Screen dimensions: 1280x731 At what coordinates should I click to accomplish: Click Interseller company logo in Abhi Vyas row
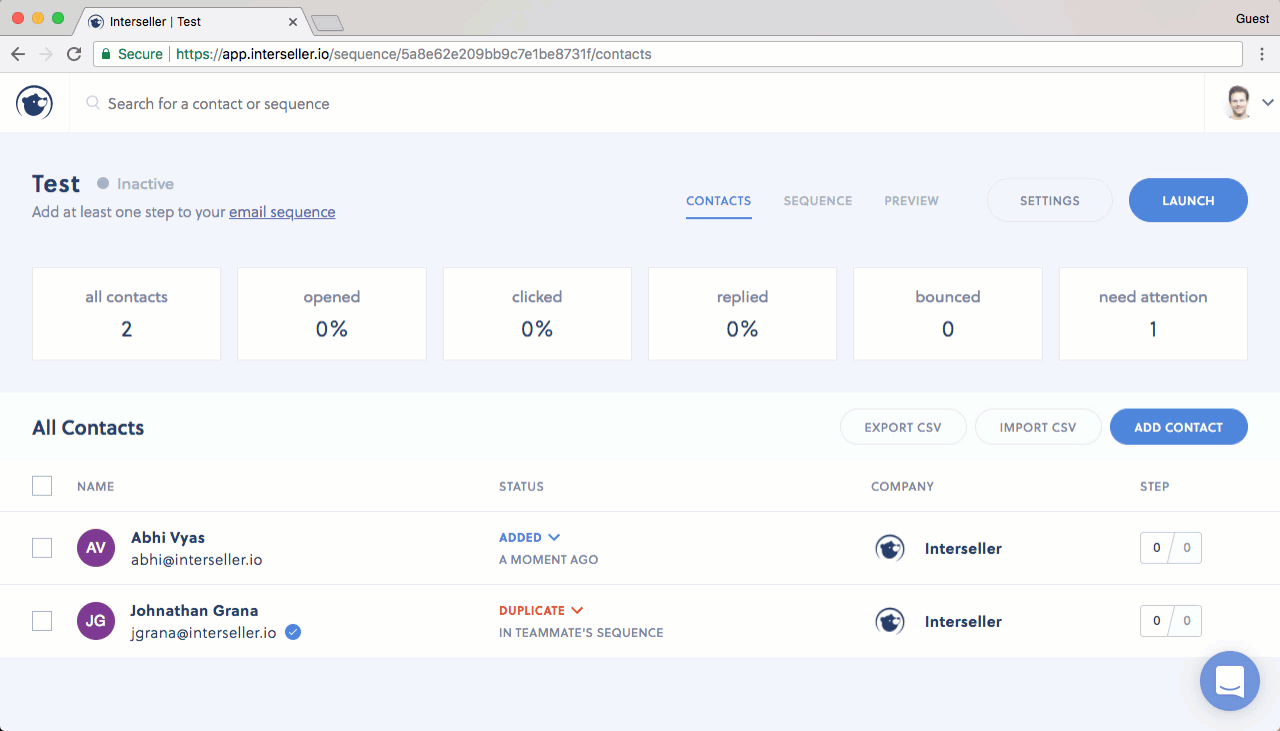[890, 548]
